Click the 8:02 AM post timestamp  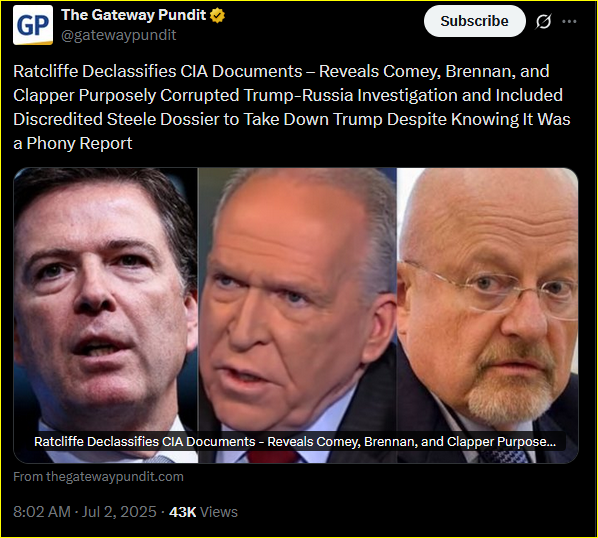pyautogui.click(x=42, y=512)
